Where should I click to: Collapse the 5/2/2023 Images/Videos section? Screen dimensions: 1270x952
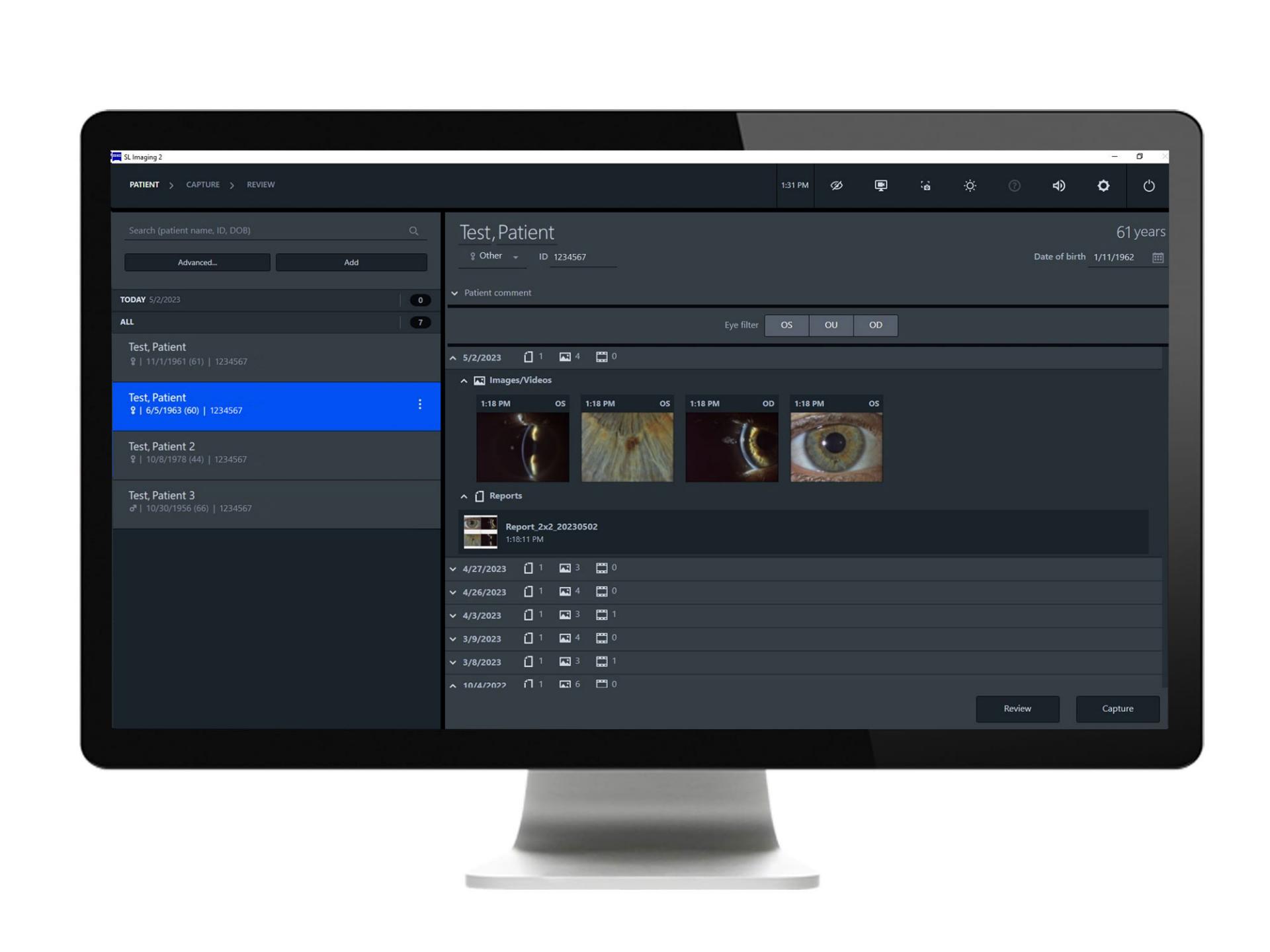pyautogui.click(x=463, y=380)
